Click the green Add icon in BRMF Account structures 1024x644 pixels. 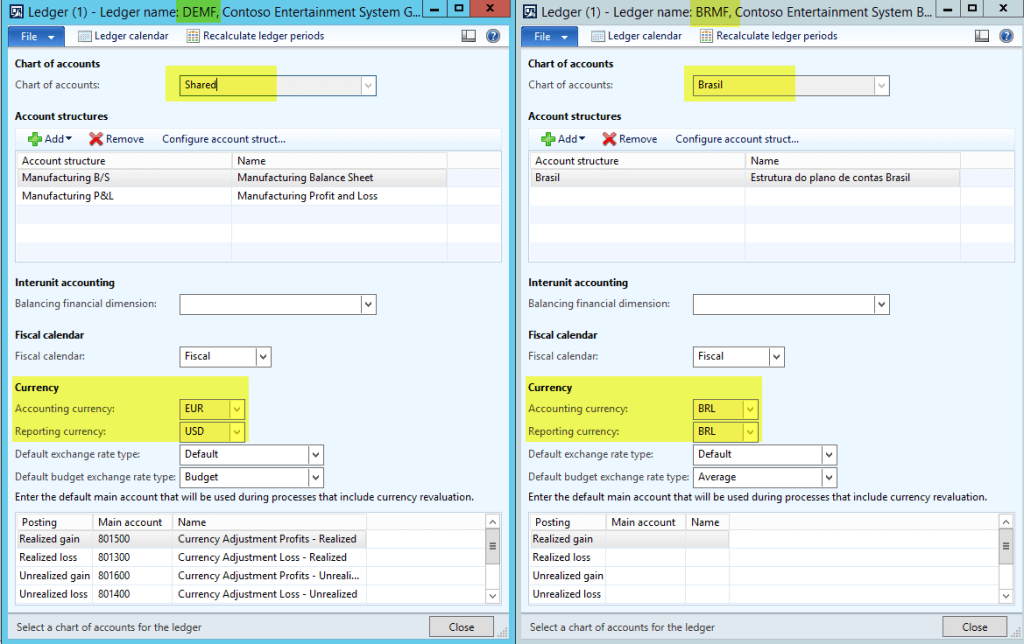[x=549, y=138]
